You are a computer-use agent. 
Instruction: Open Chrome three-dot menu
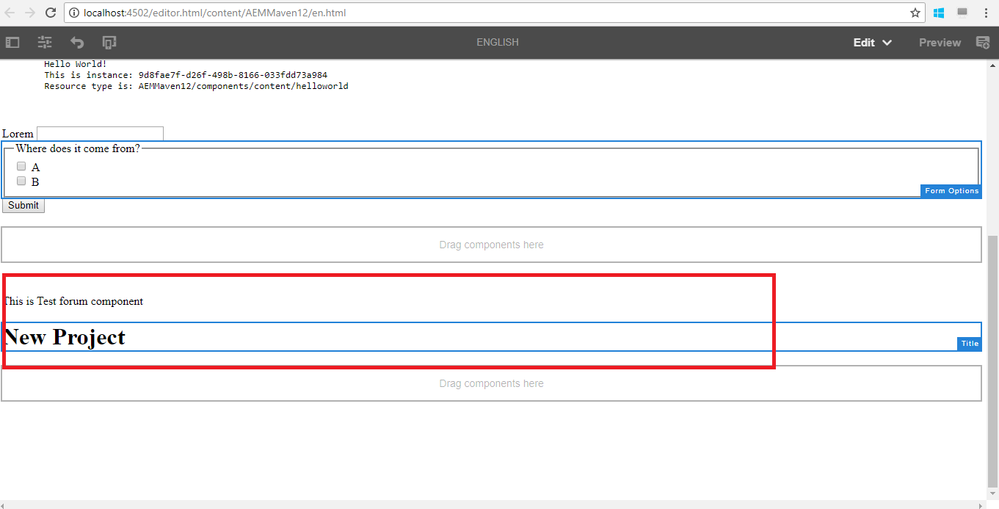[x=986, y=13]
